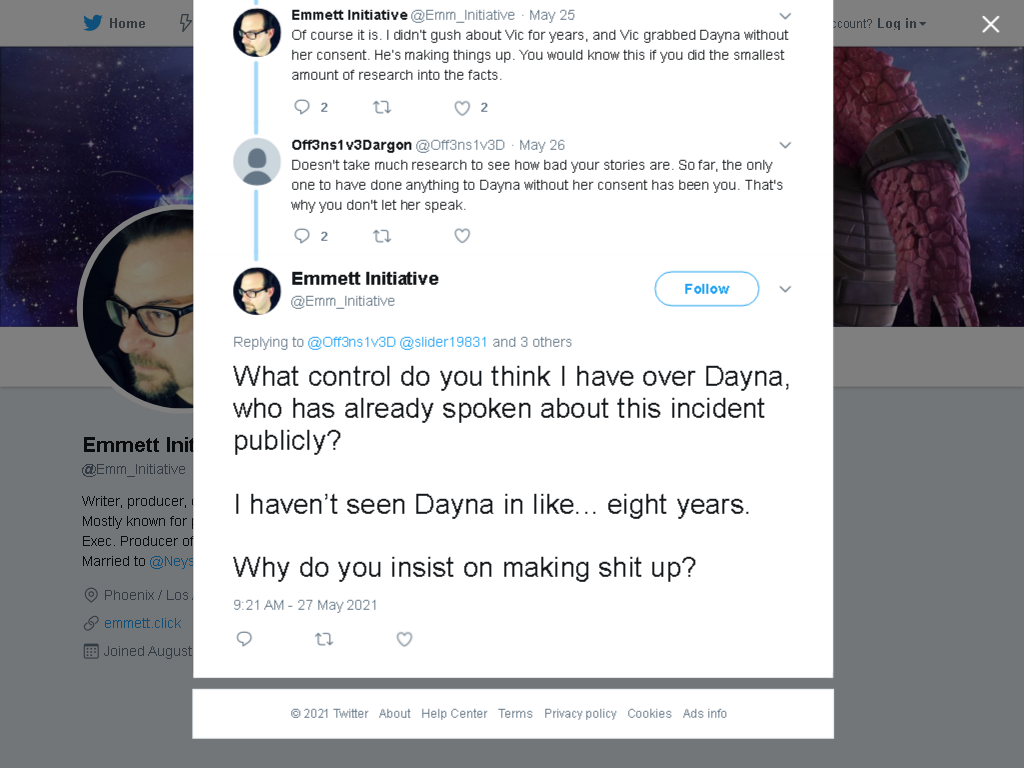Like Emmett Initiative's May 25 tweet
Image resolution: width=1024 pixels, height=768 pixels.
pos(462,108)
